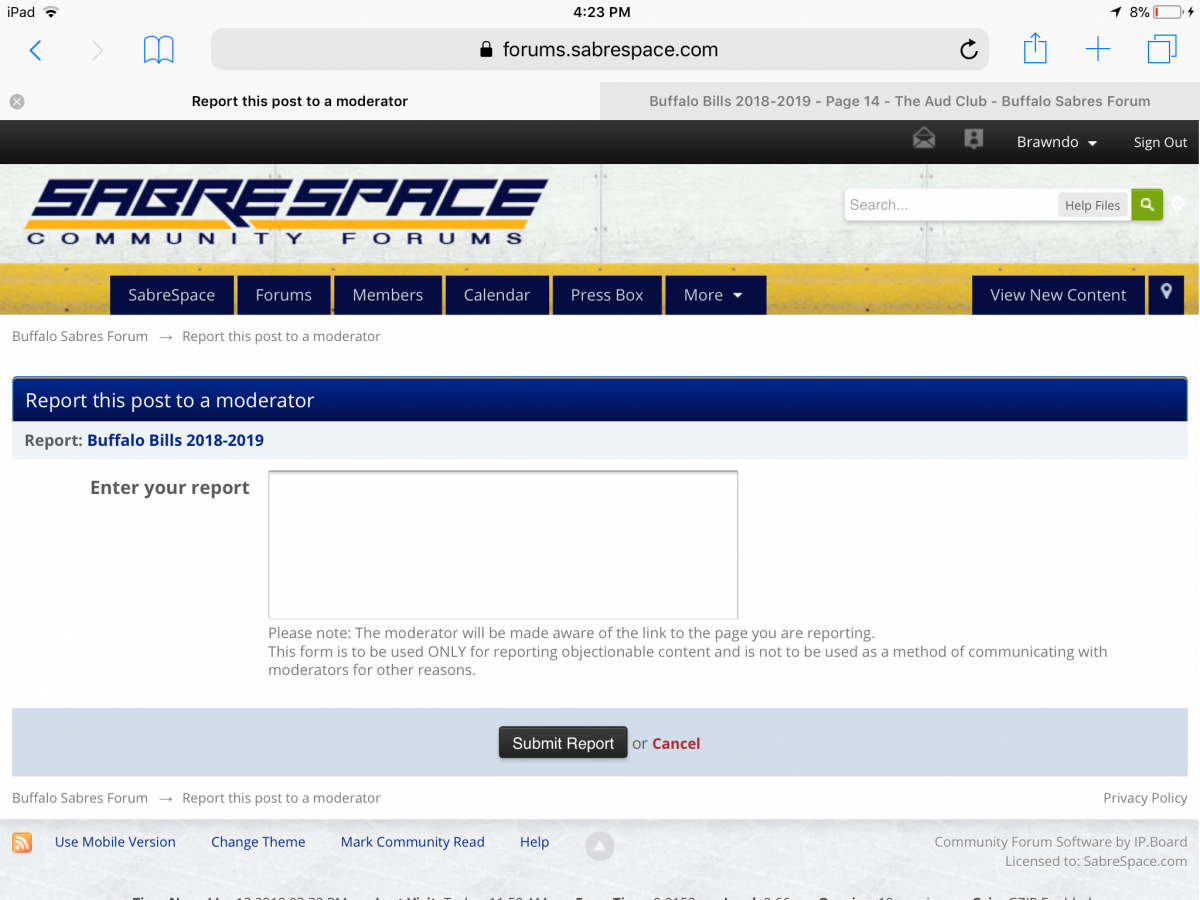Click in Enter your report textarea
This screenshot has height=900, width=1200.
(x=503, y=545)
